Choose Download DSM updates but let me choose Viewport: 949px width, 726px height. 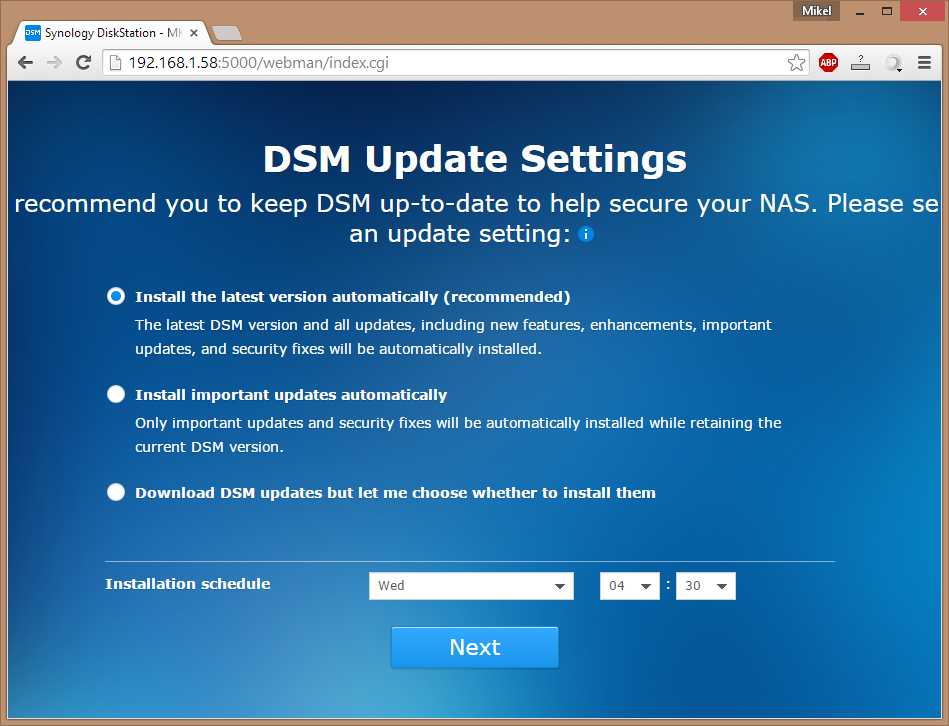pos(116,492)
